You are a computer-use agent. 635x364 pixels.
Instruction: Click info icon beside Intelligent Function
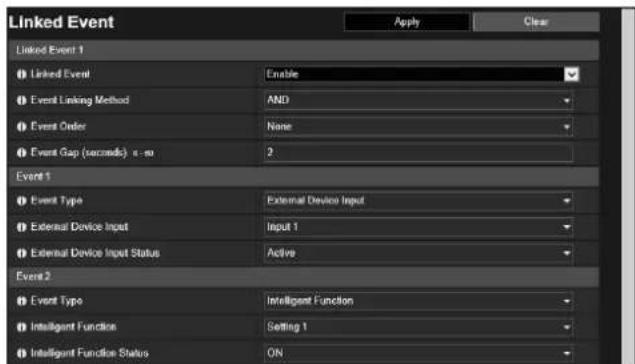point(21,327)
